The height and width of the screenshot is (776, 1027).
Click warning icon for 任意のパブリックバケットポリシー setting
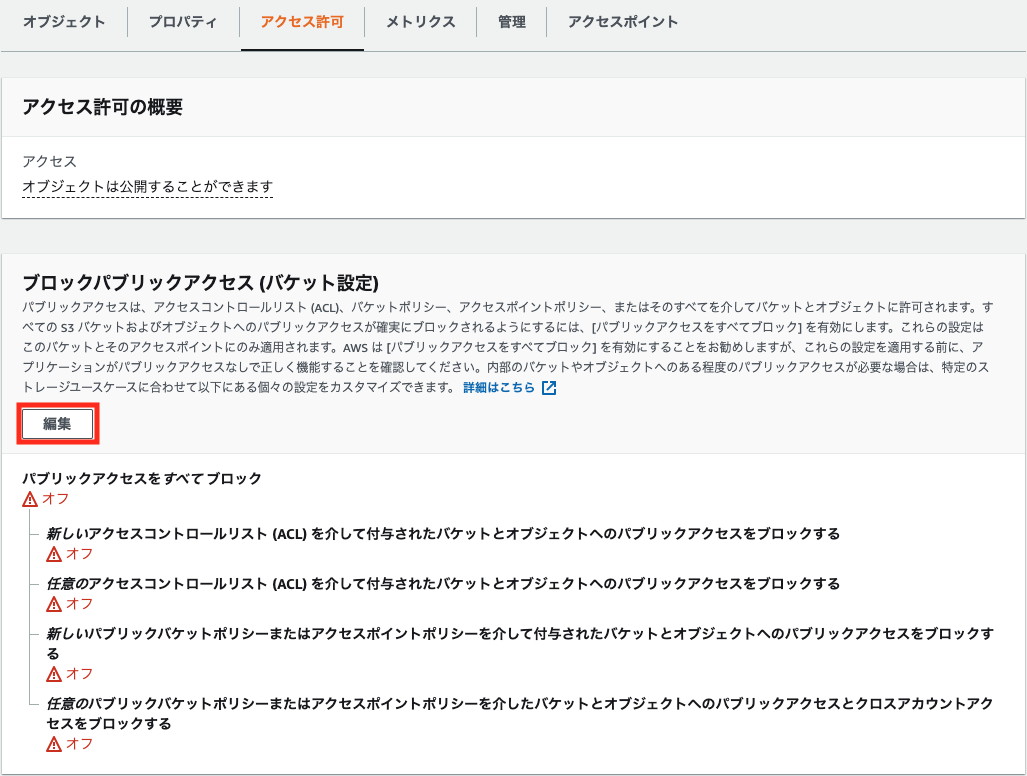53,741
